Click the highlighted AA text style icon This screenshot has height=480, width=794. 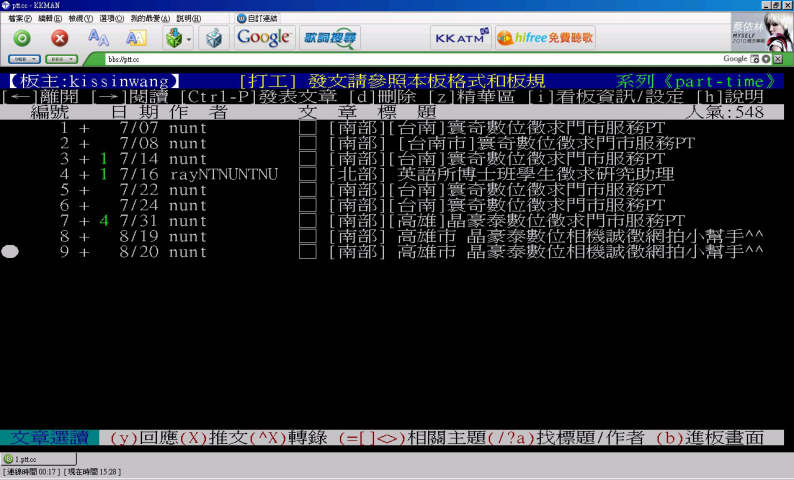[136, 37]
